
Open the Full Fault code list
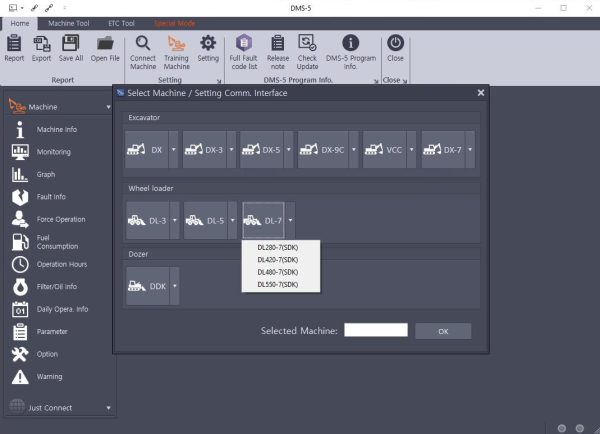click(x=244, y=52)
